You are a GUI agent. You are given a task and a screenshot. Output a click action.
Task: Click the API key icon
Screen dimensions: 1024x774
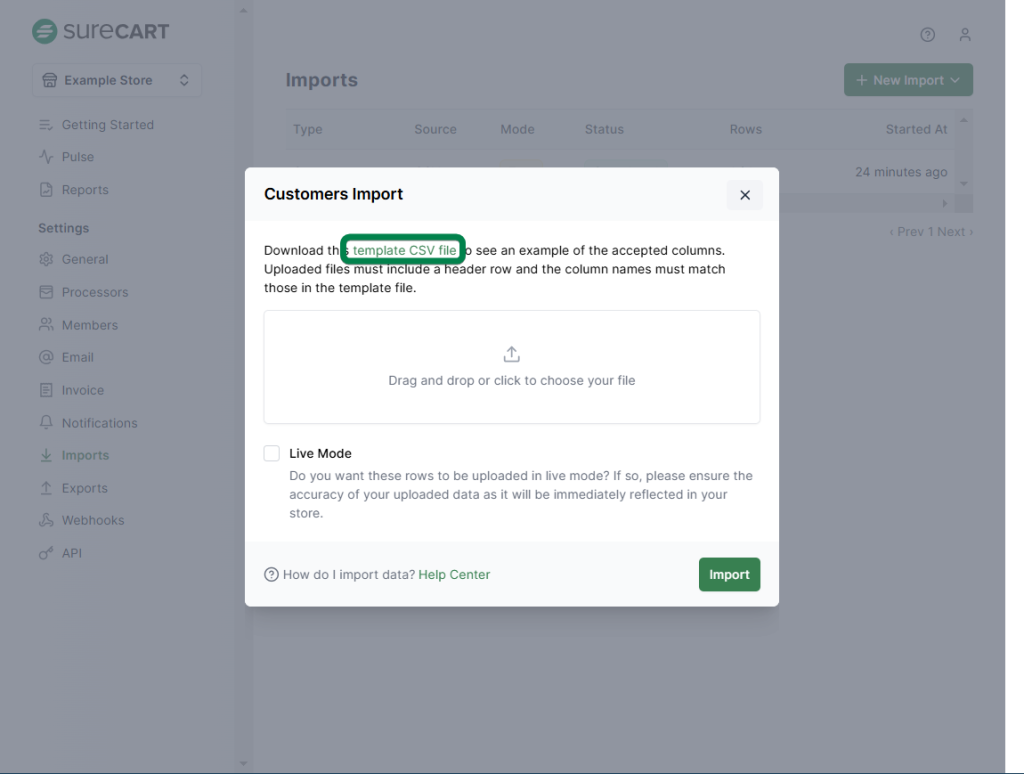coord(46,553)
